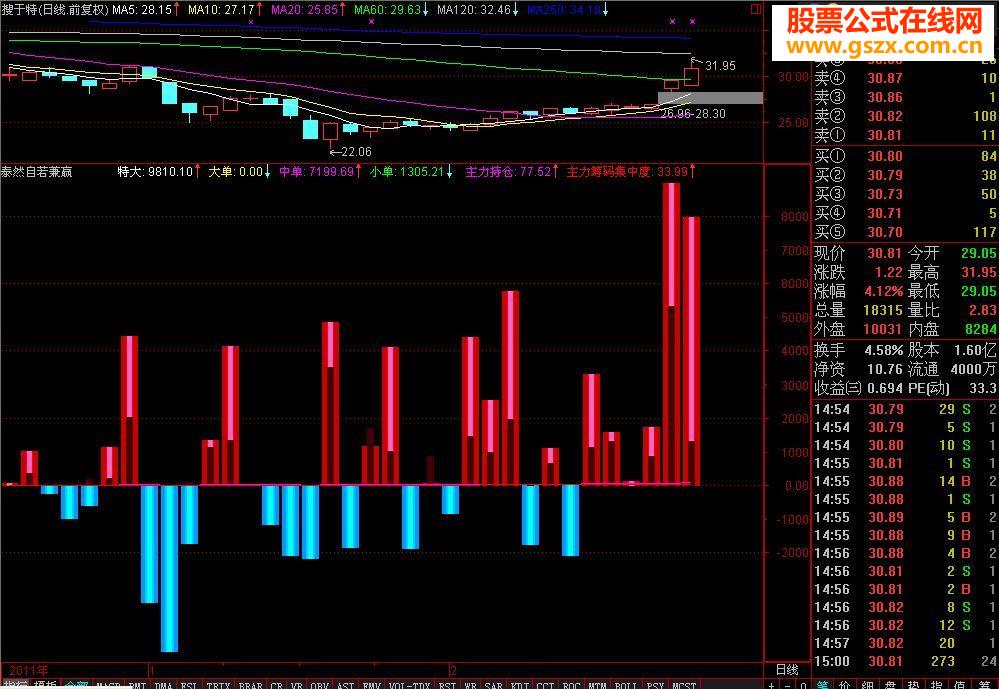Select the 细 detail tab
The height and width of the screenshot is (689, 999).
pos(867,686)
